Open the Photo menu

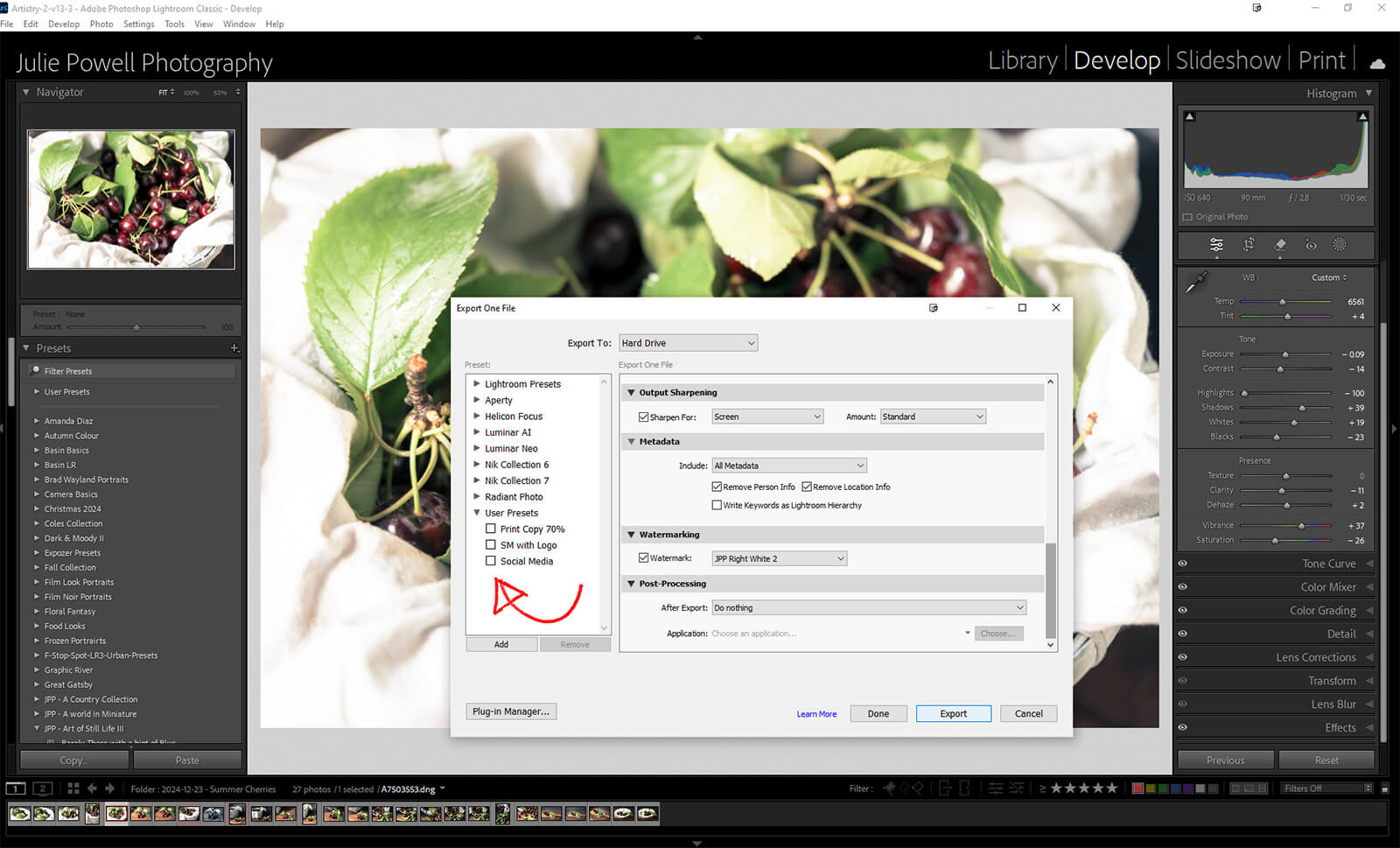(x=101, y=24)
